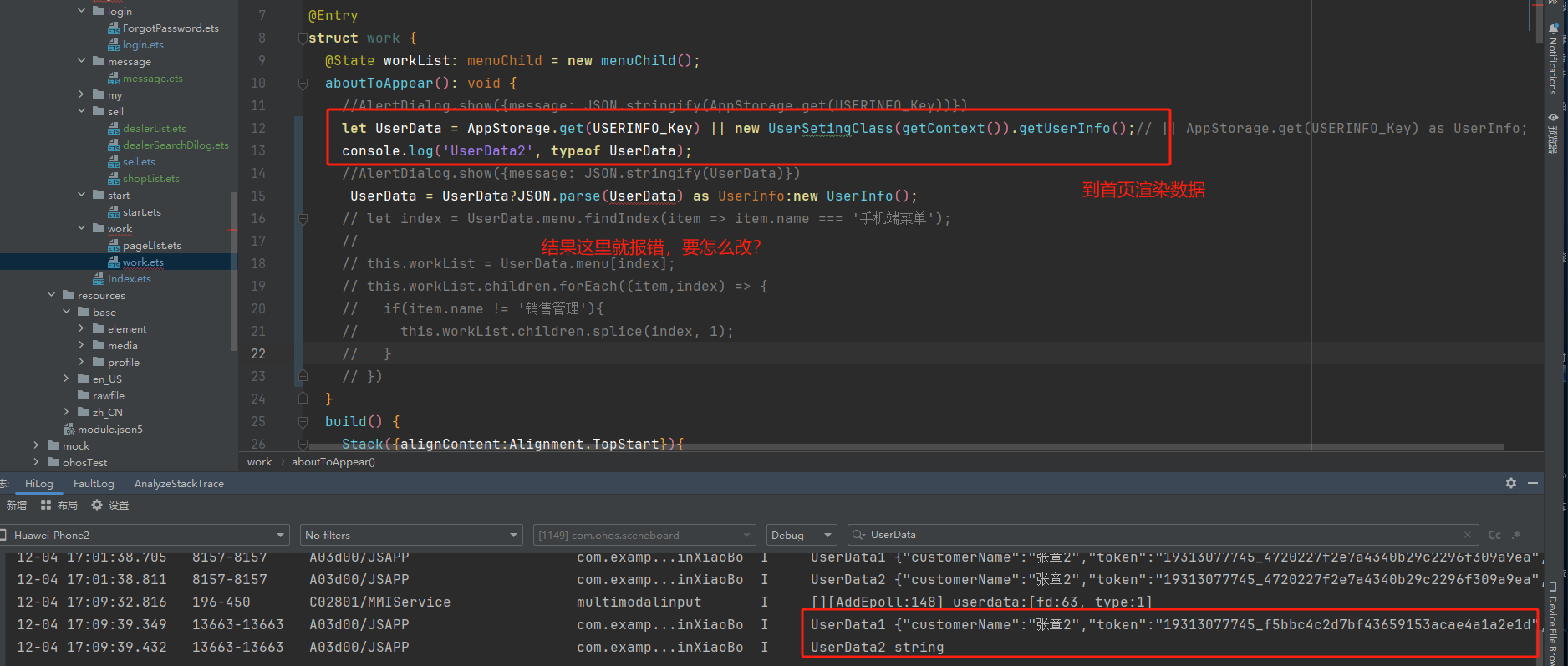The height and width of the screenshot is (666, 1568).
Task: Switch to FaultLog tab
Action: point(94,484)
